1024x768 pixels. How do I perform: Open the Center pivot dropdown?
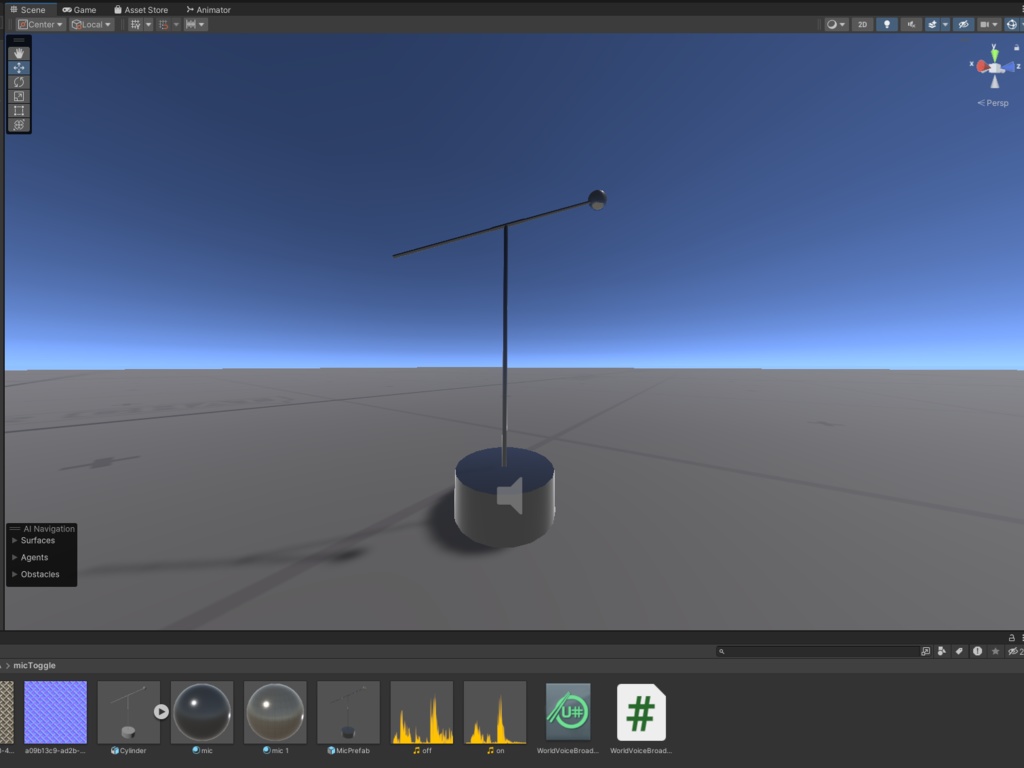[x=40, y=24]
